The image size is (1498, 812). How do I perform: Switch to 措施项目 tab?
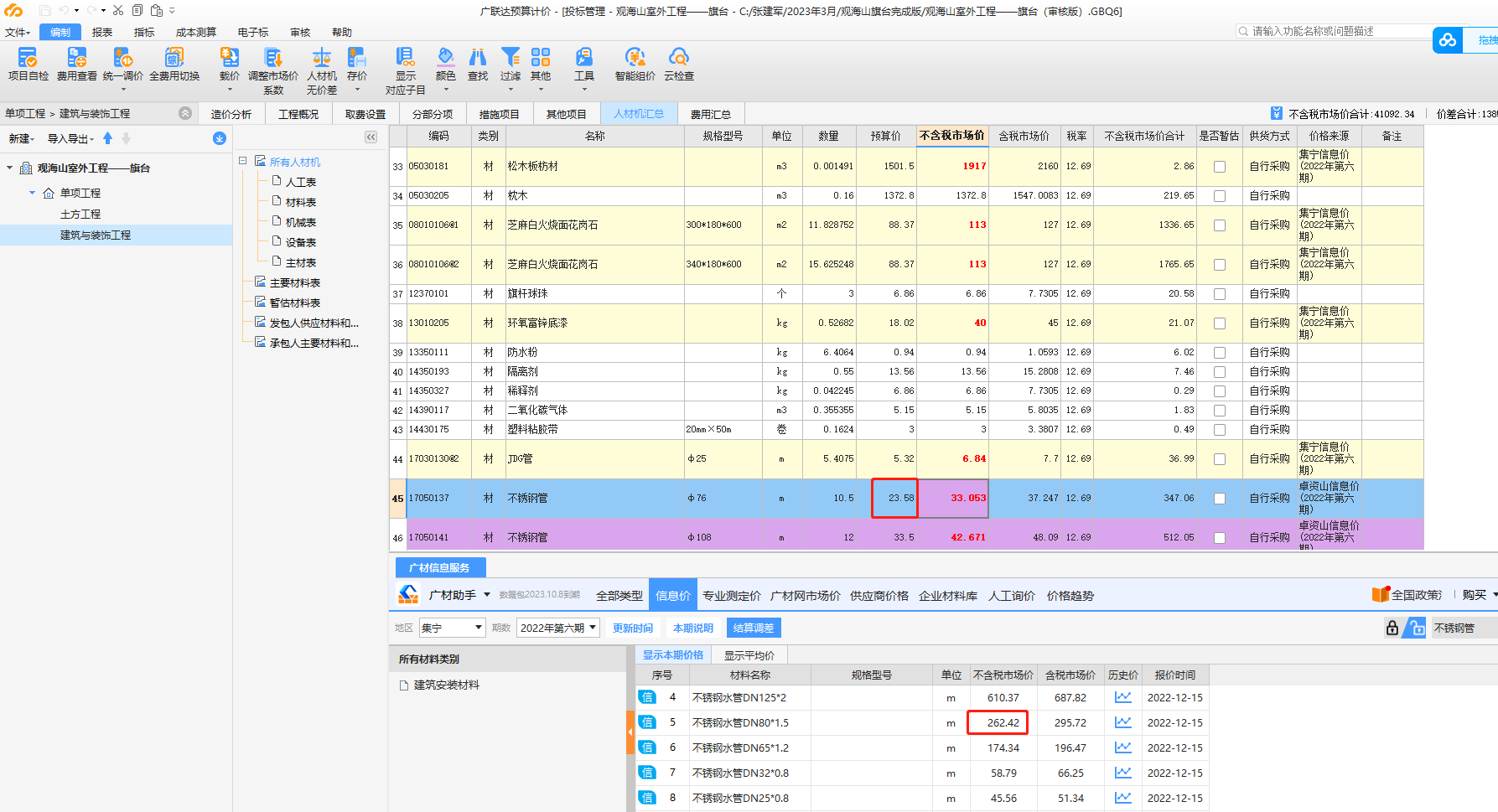500,114
